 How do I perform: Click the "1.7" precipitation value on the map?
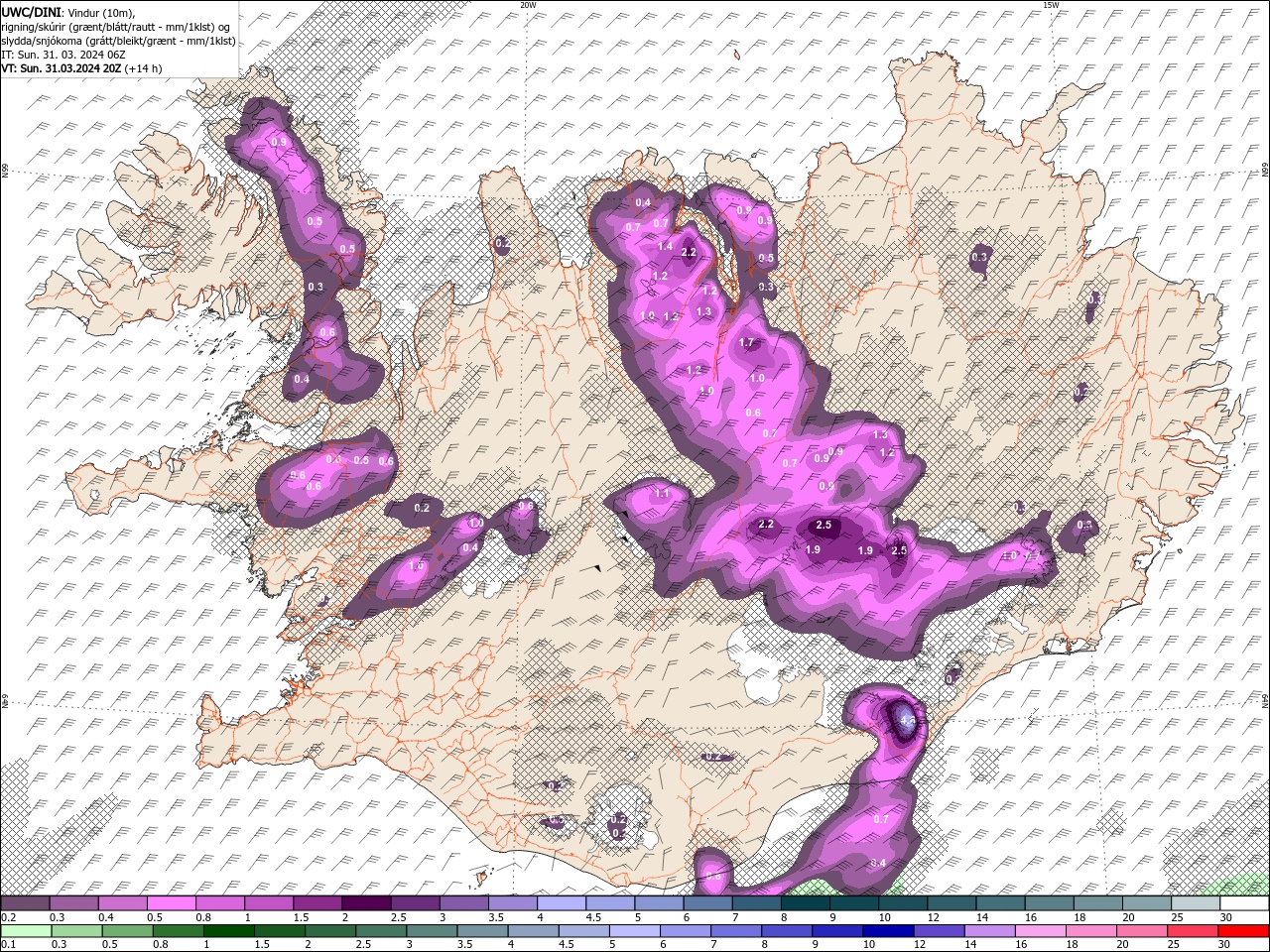[747, 343]
